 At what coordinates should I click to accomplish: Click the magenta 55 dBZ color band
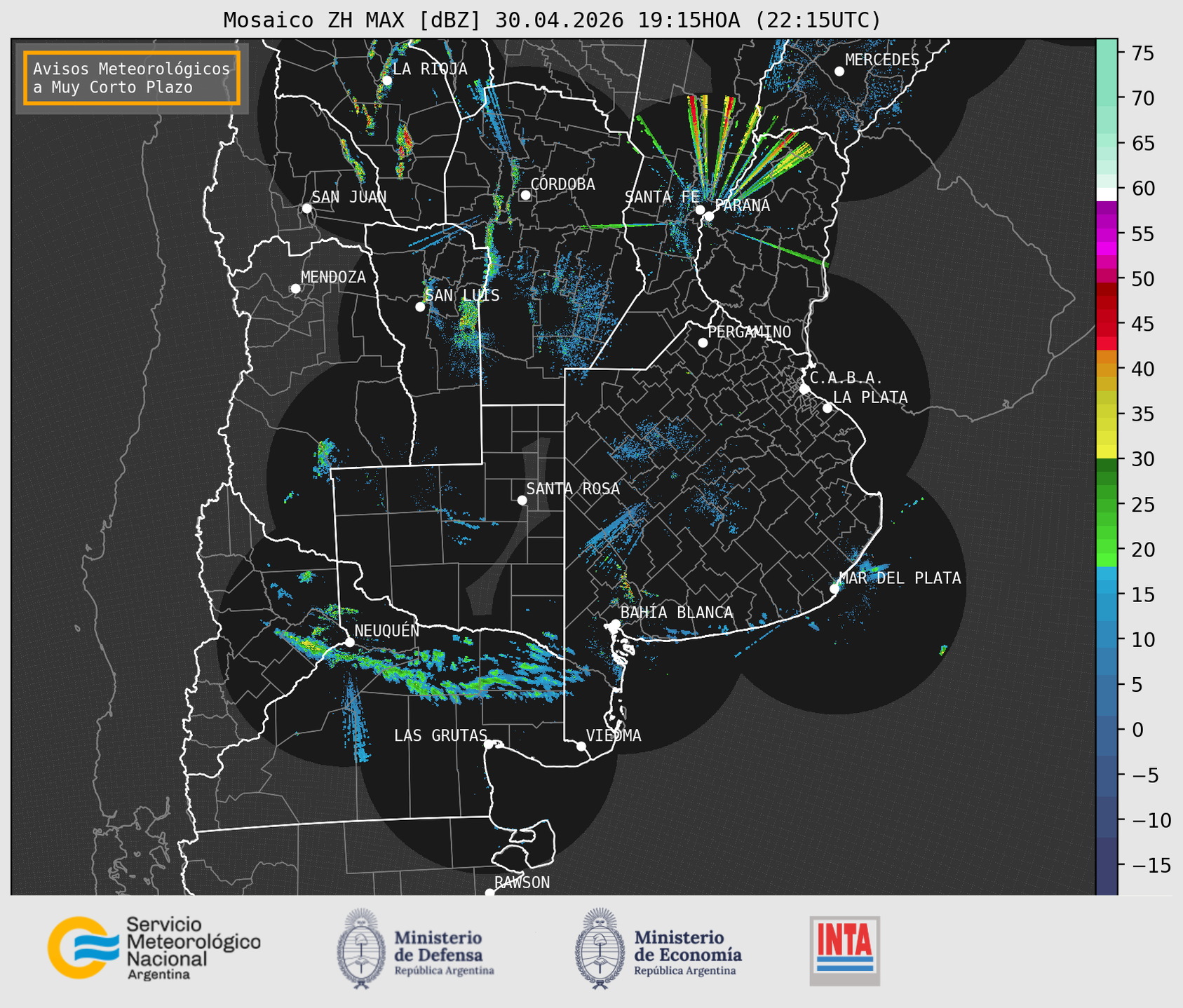pyautogui.click(x=1107, y=235)
